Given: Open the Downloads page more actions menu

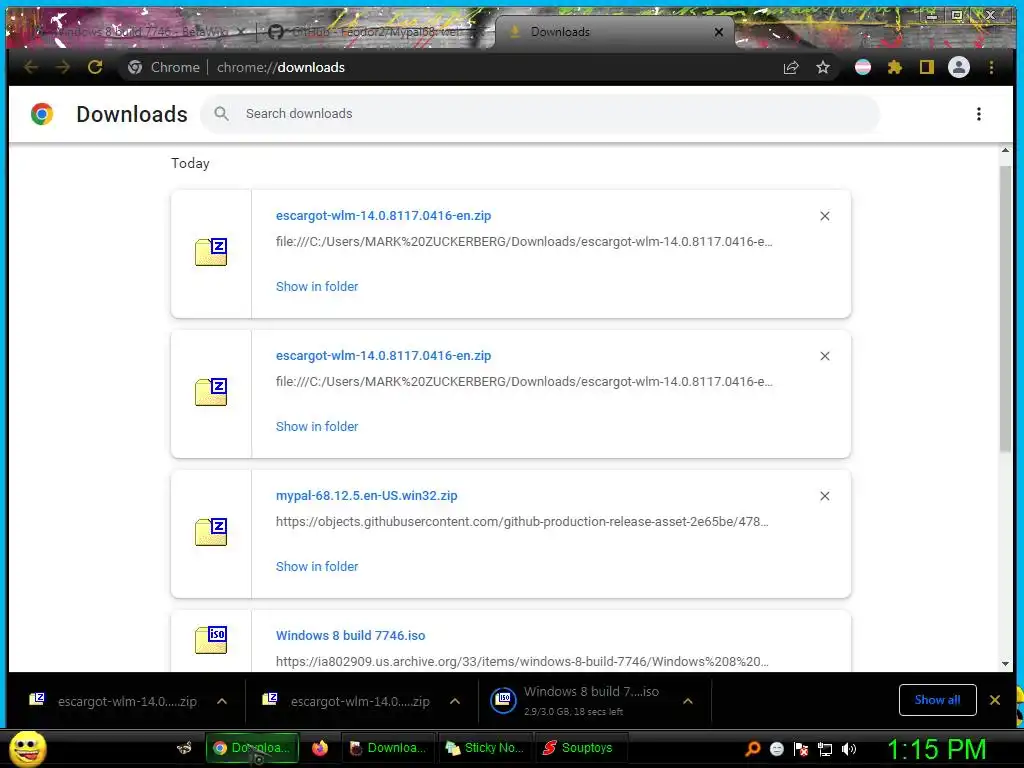Looking at the screenshot, I should tap(978, 114).
